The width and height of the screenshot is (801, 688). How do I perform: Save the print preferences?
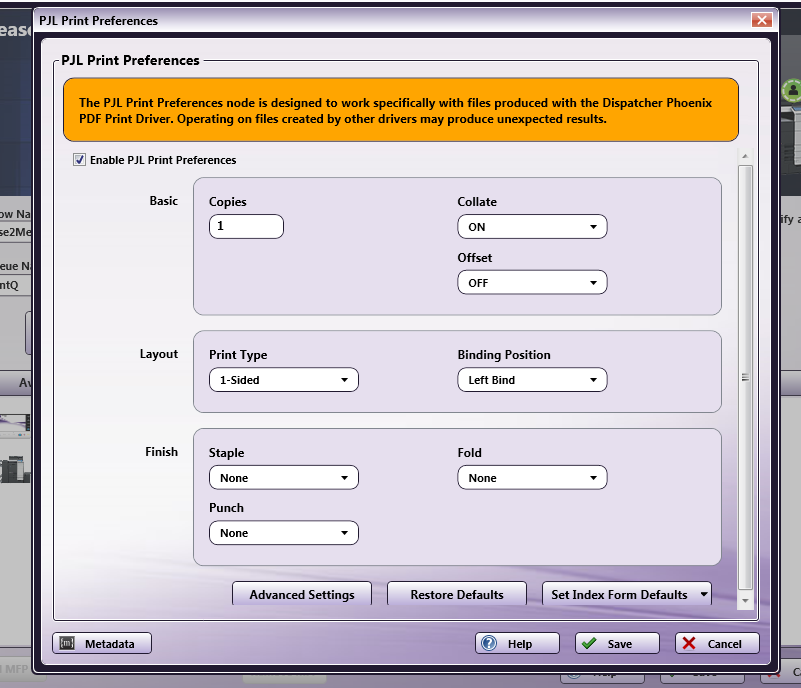pos(617,644)
